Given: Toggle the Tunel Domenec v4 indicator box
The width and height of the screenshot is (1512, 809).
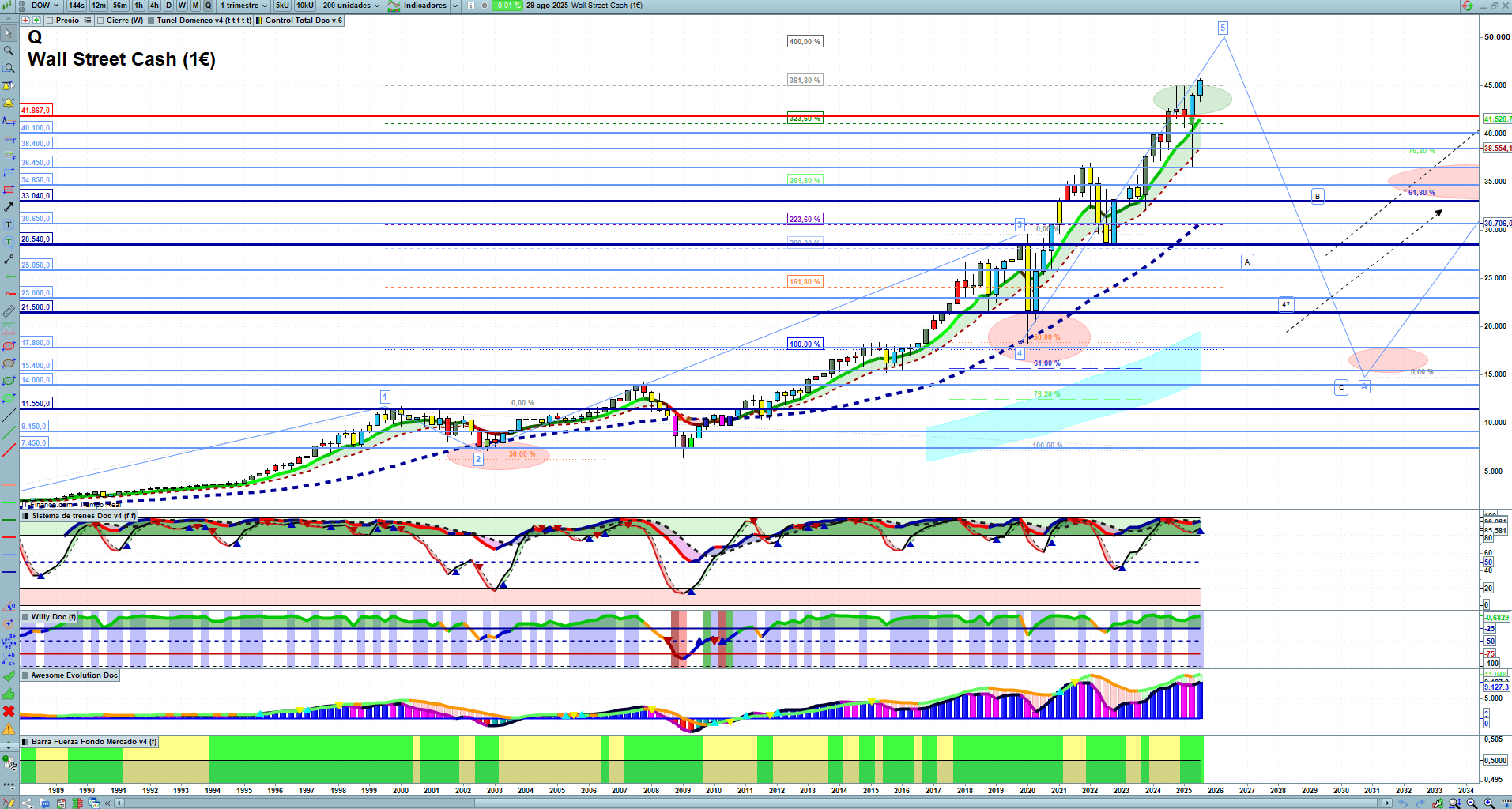Looking at the screenshot, I should [x=151, y=21].
